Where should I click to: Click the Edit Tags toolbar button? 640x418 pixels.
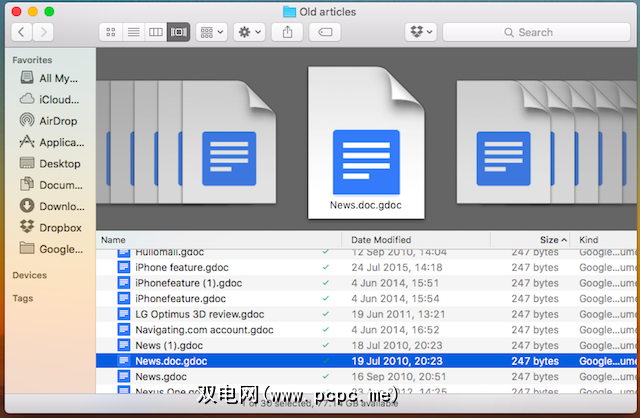(325, 32)
